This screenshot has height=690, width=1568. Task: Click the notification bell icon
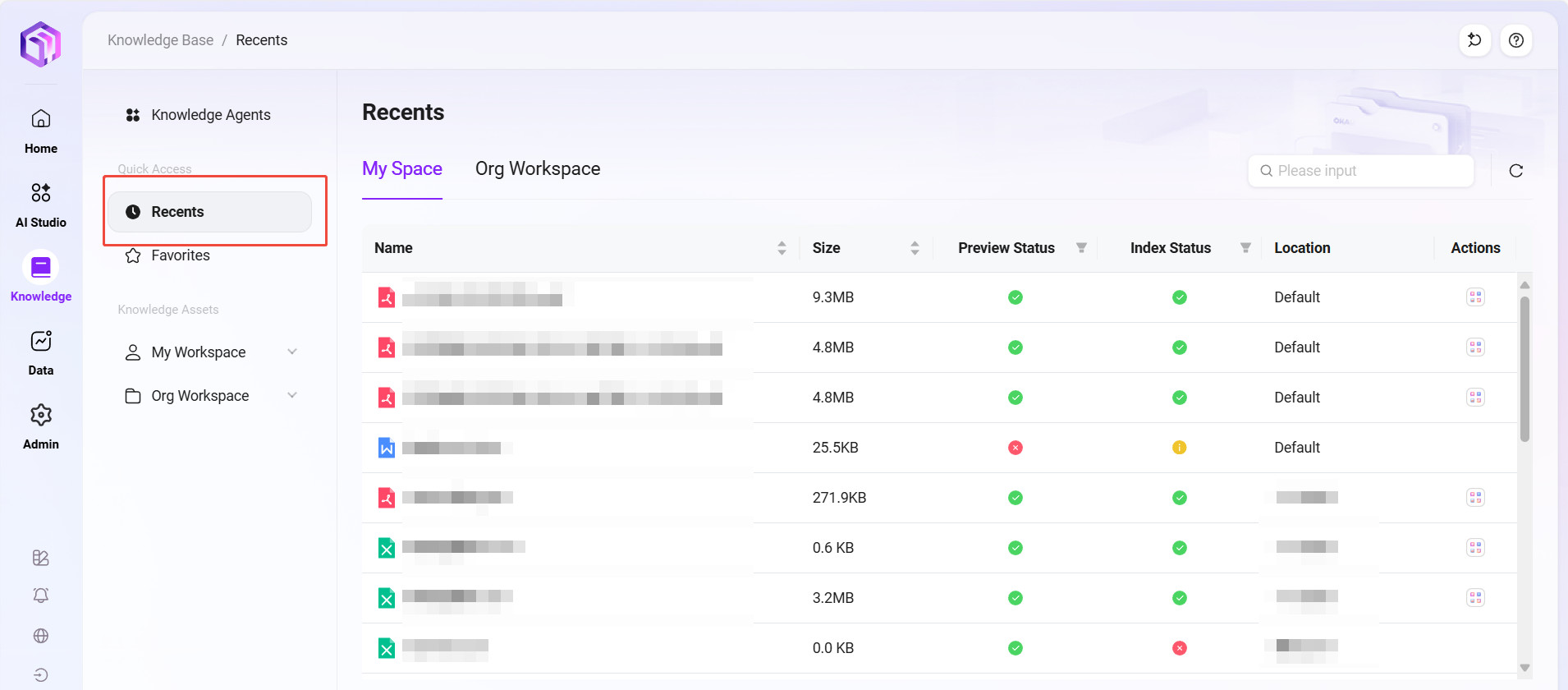coord(41,596)
